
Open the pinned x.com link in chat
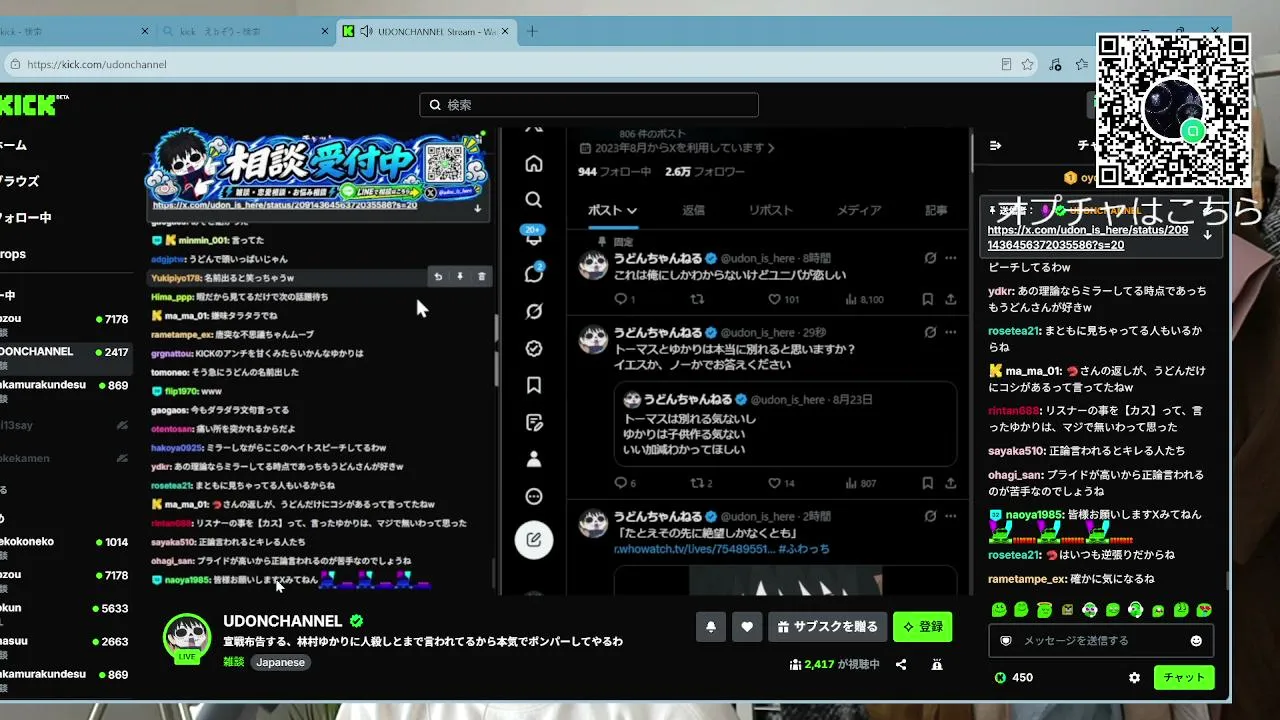[x=1088, y=237]
